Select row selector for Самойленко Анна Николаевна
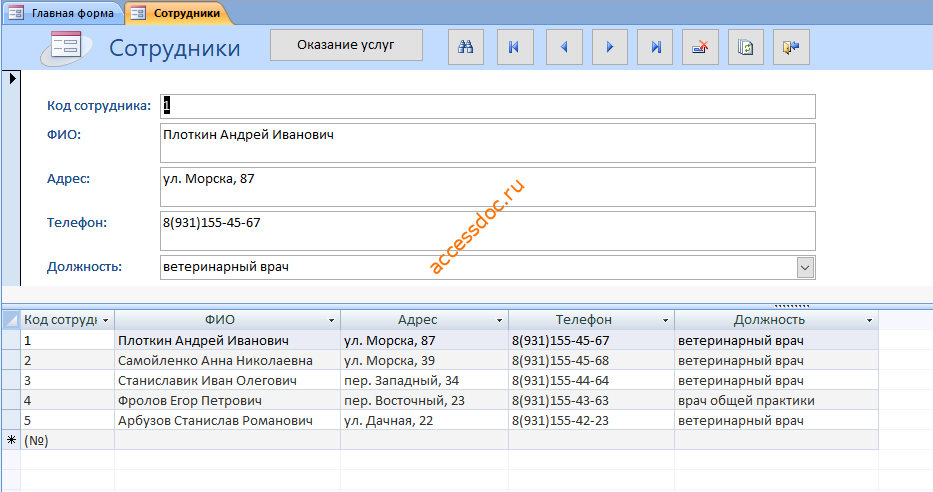Viewport: 933px width, 492px height. click(x=11, y=361)
